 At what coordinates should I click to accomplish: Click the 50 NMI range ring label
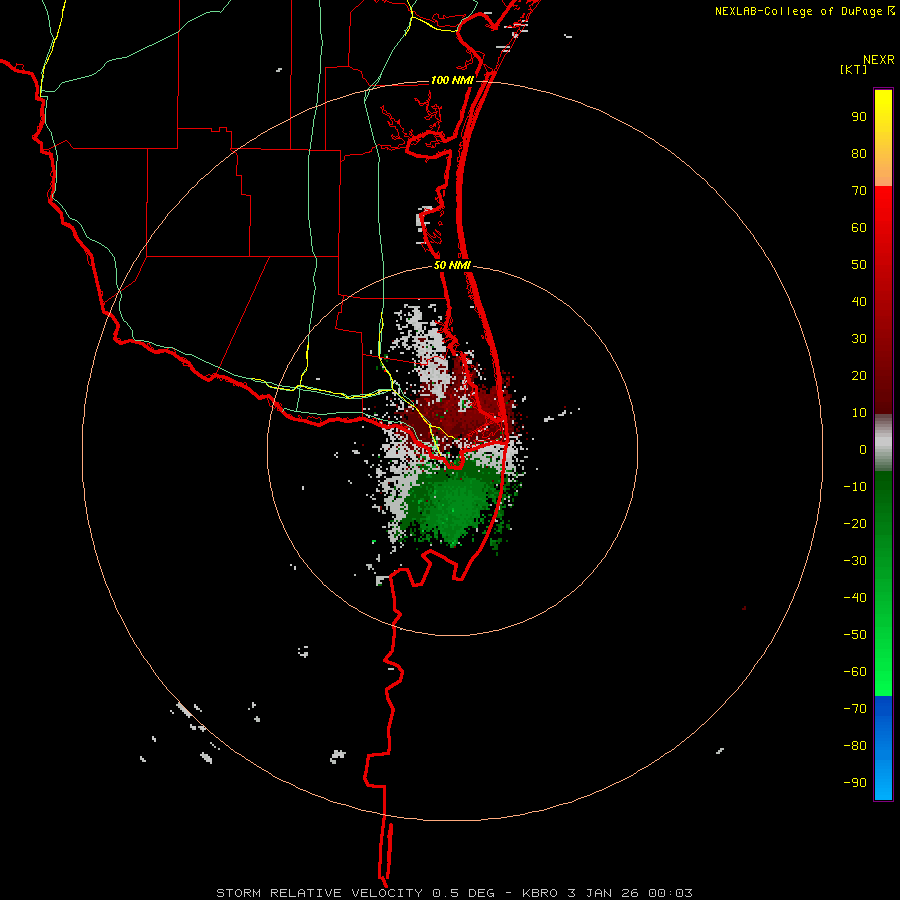[x=452, y=265]
